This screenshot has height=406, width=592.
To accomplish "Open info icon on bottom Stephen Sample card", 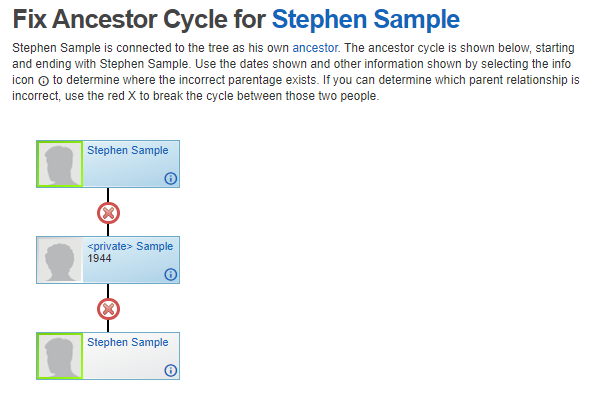I will coord(171,370).
